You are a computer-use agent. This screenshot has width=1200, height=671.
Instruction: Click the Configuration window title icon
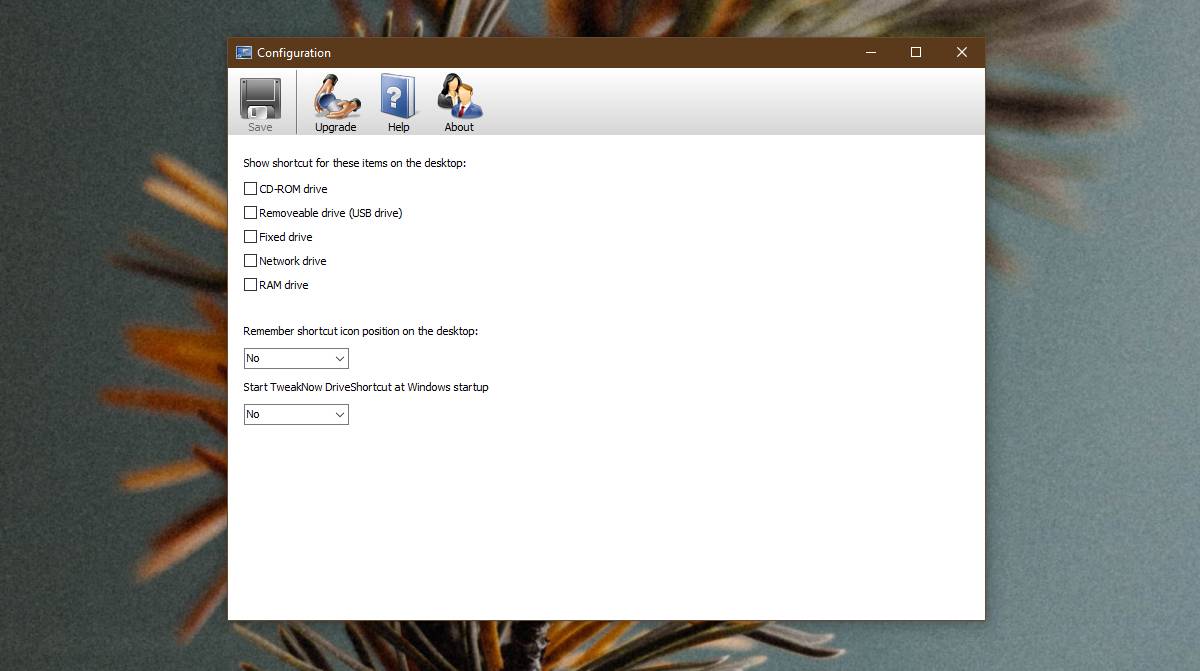point(243,53)
